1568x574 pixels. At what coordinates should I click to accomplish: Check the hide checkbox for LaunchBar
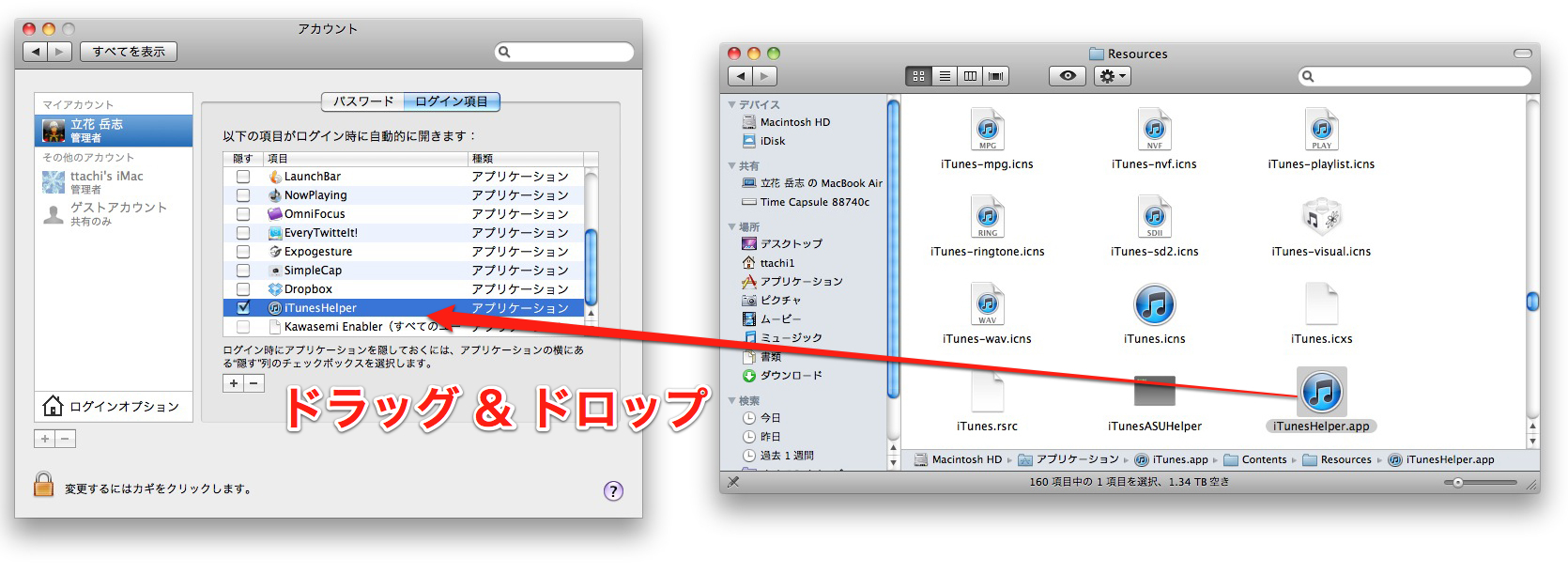tap(243, 177)
